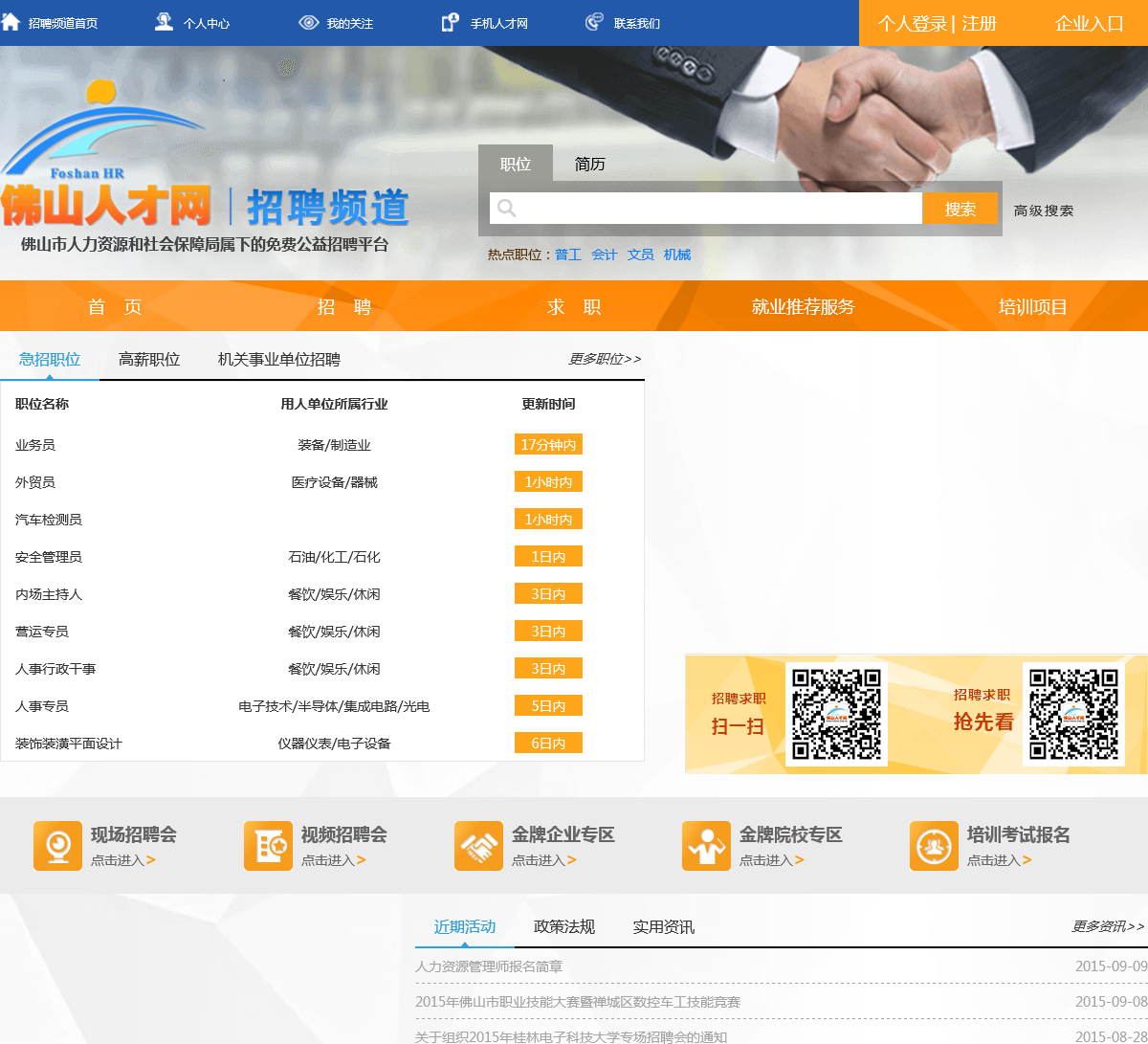Click hot position 普工
The height and width of the screenshot is (1044, 1148).
click(568, 255)
